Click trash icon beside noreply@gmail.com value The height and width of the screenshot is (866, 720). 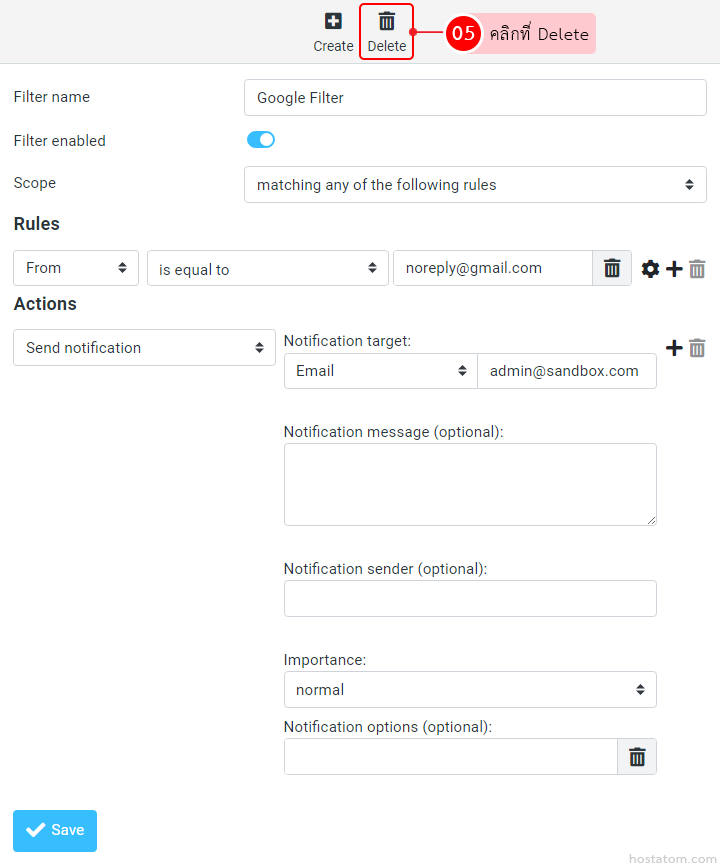pyautogui.click(x=612, y=268)
